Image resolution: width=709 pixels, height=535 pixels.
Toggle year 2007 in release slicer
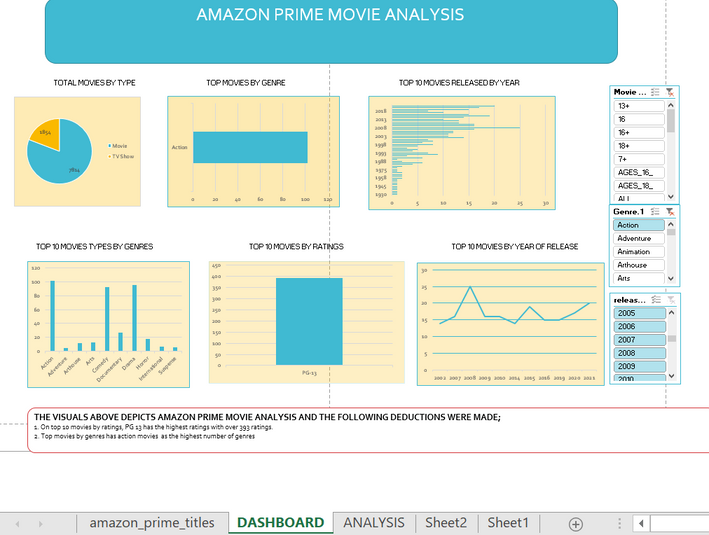click(639, 340)
